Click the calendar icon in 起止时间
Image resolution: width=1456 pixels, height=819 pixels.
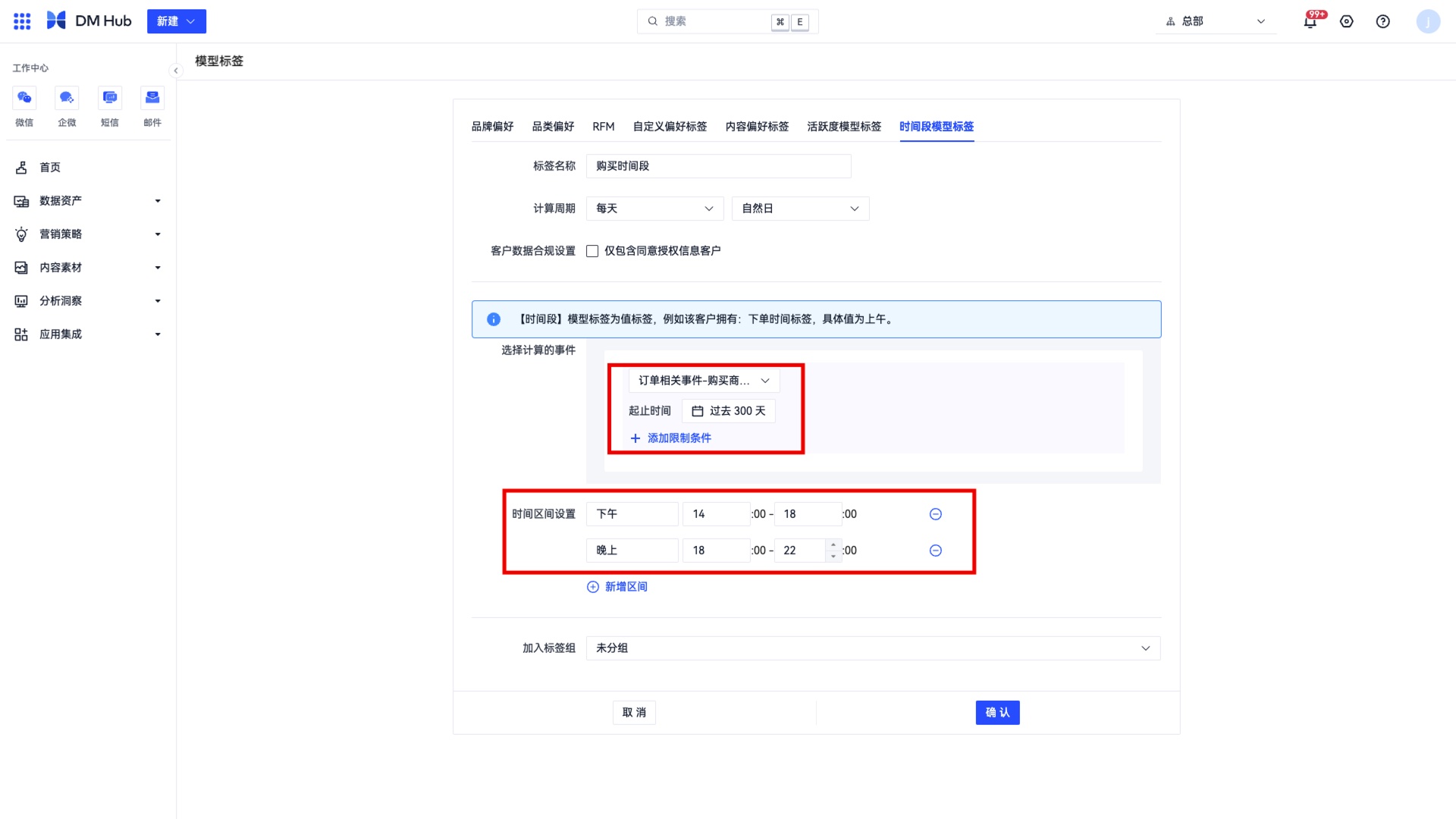[x=698, y=411]
